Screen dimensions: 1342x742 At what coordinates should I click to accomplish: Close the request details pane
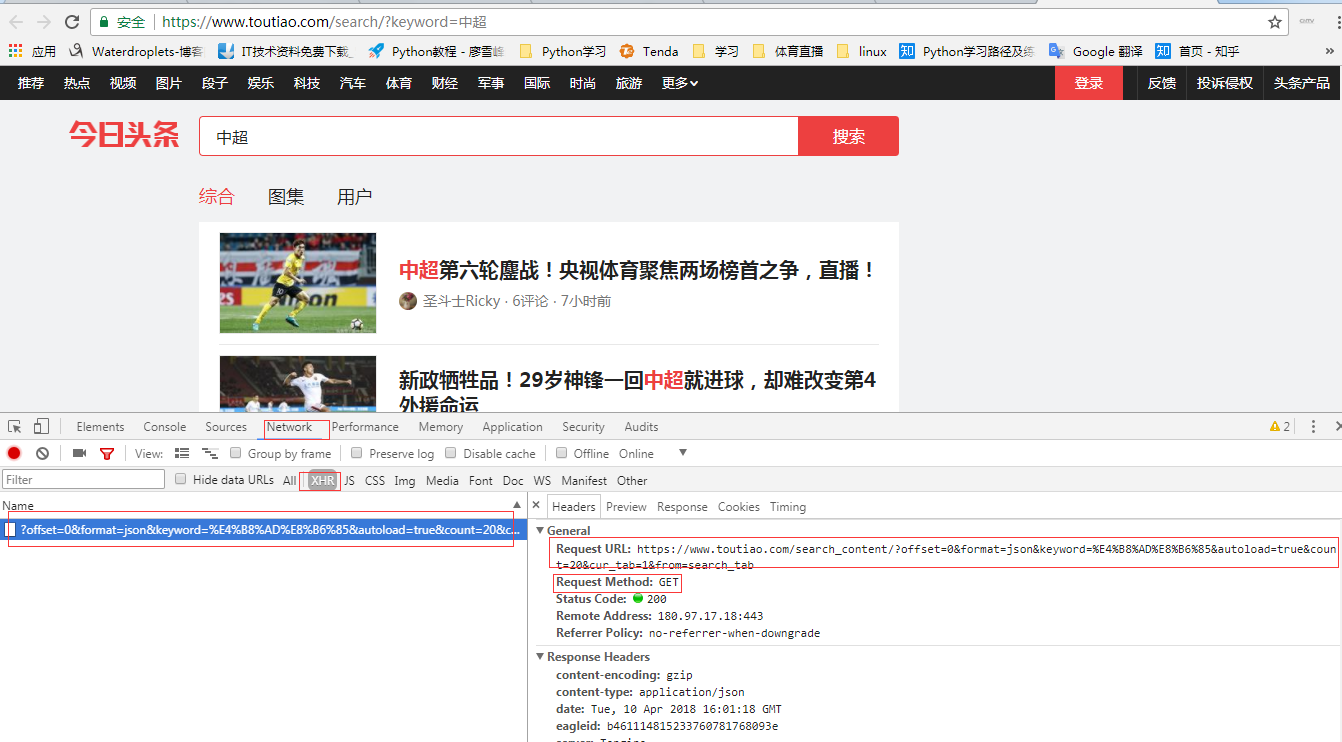[536, 506]
